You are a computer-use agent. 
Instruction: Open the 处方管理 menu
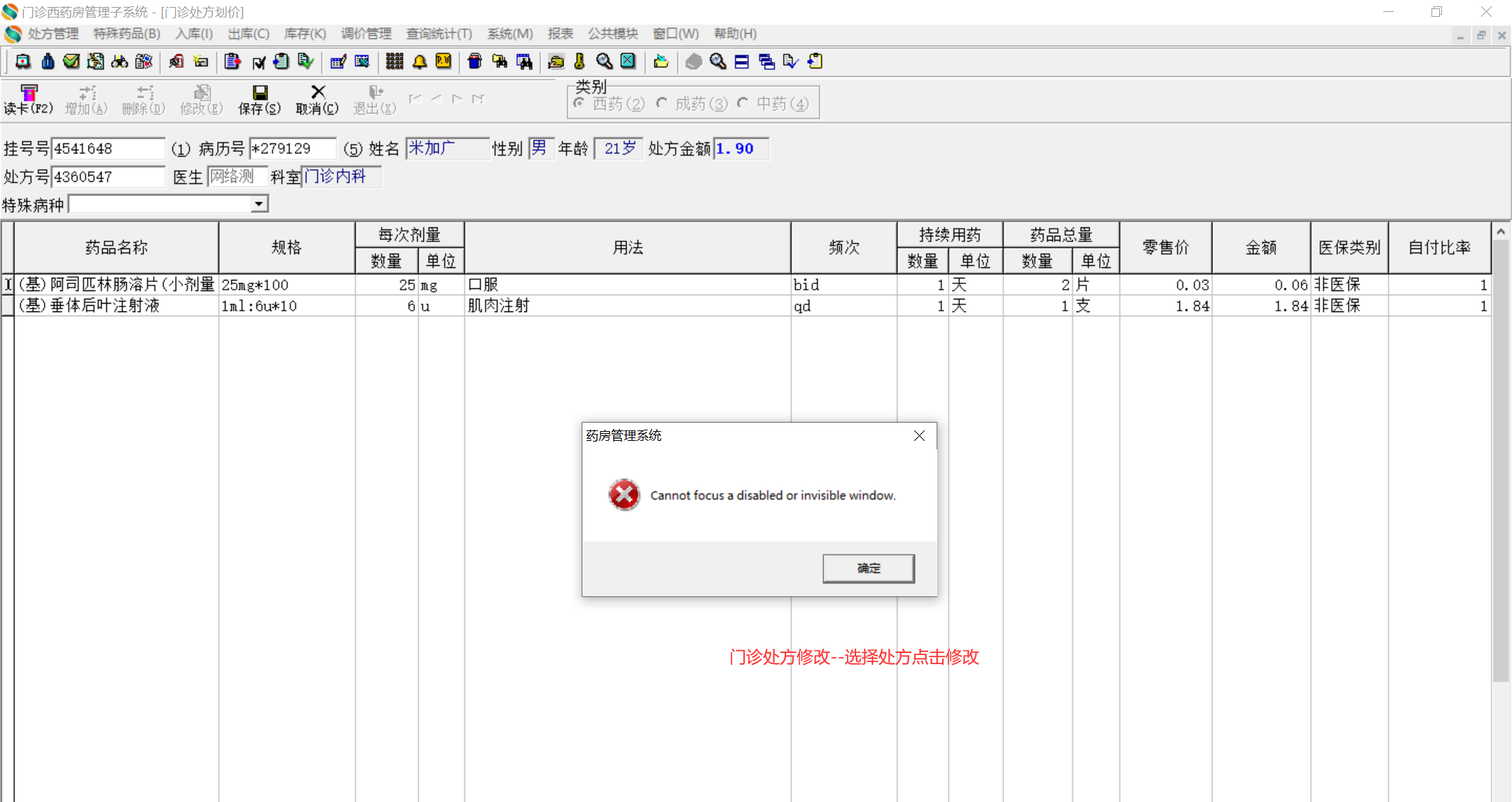click(52, 34)
